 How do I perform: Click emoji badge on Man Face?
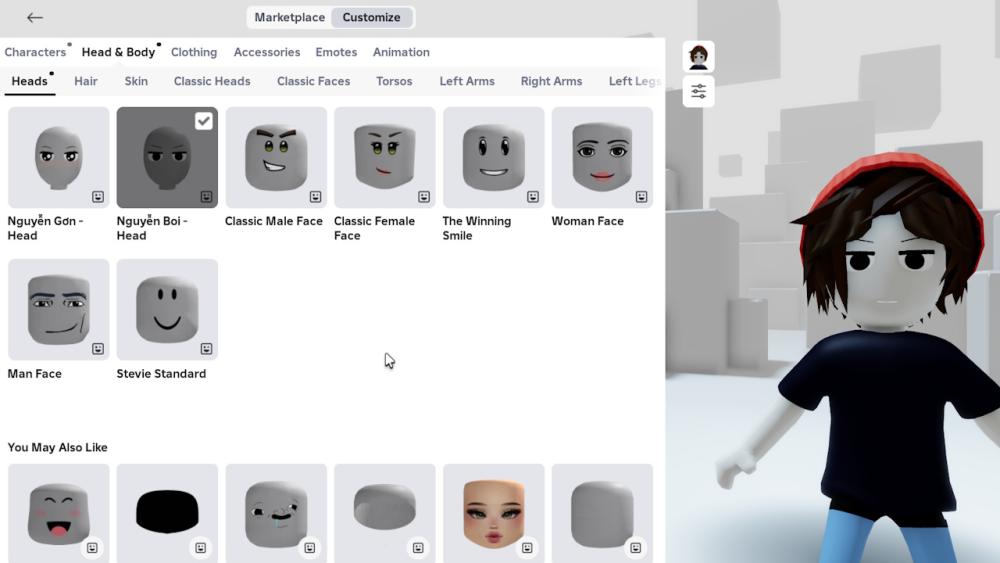point(98,348)
